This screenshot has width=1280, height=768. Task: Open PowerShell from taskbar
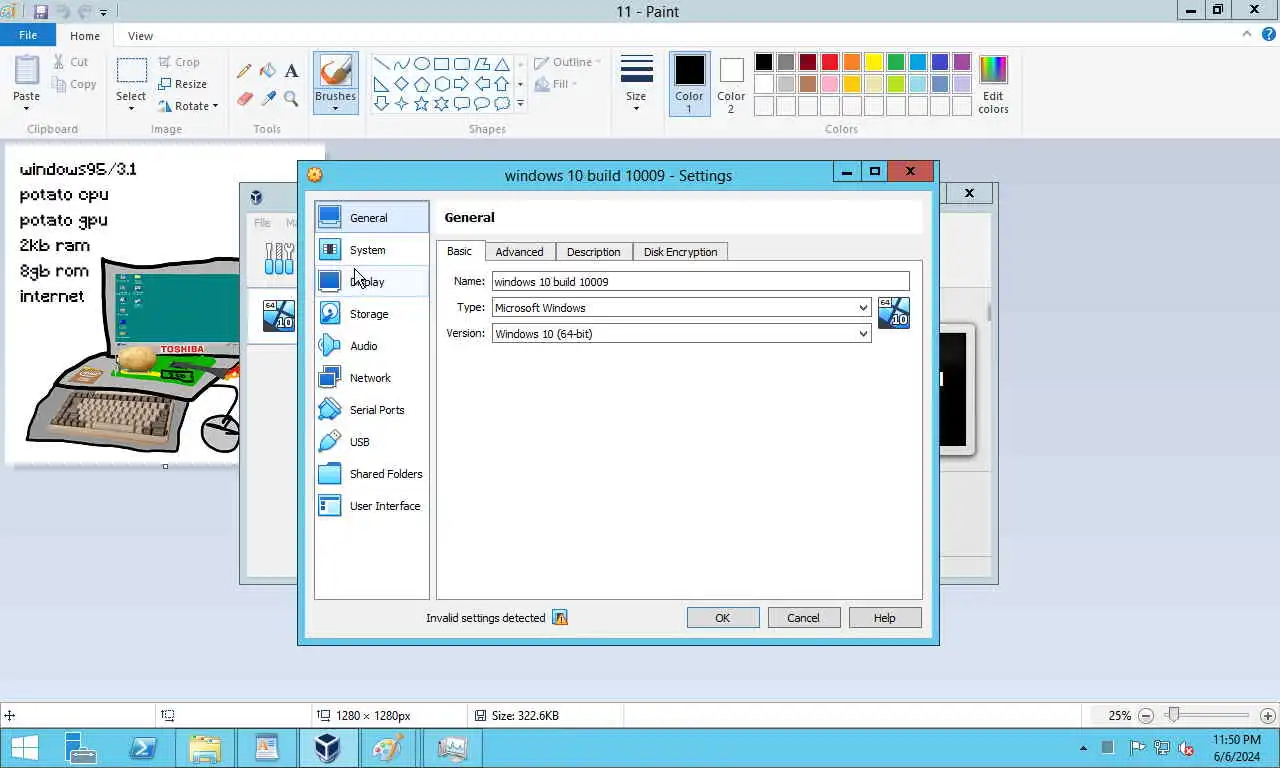(x=142, y=748)
